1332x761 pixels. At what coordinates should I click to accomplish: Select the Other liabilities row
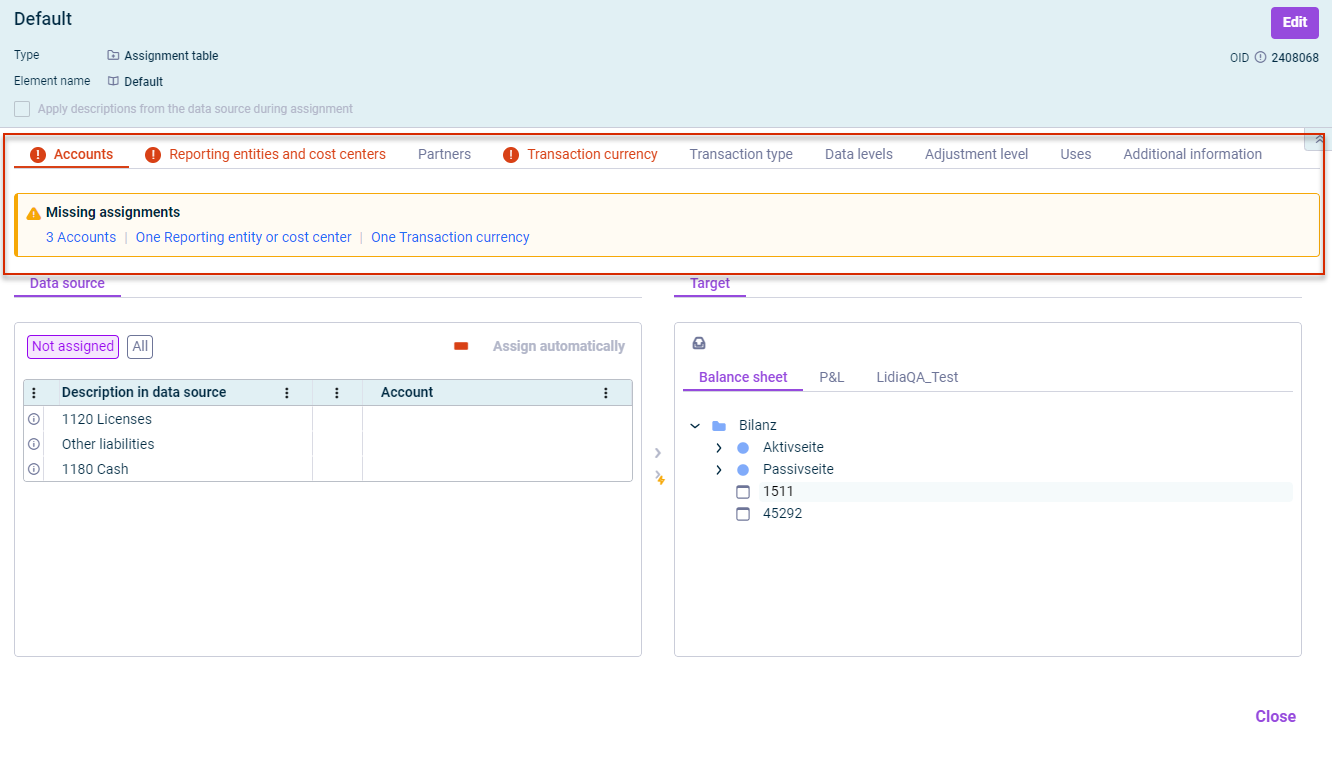(328, 444)
